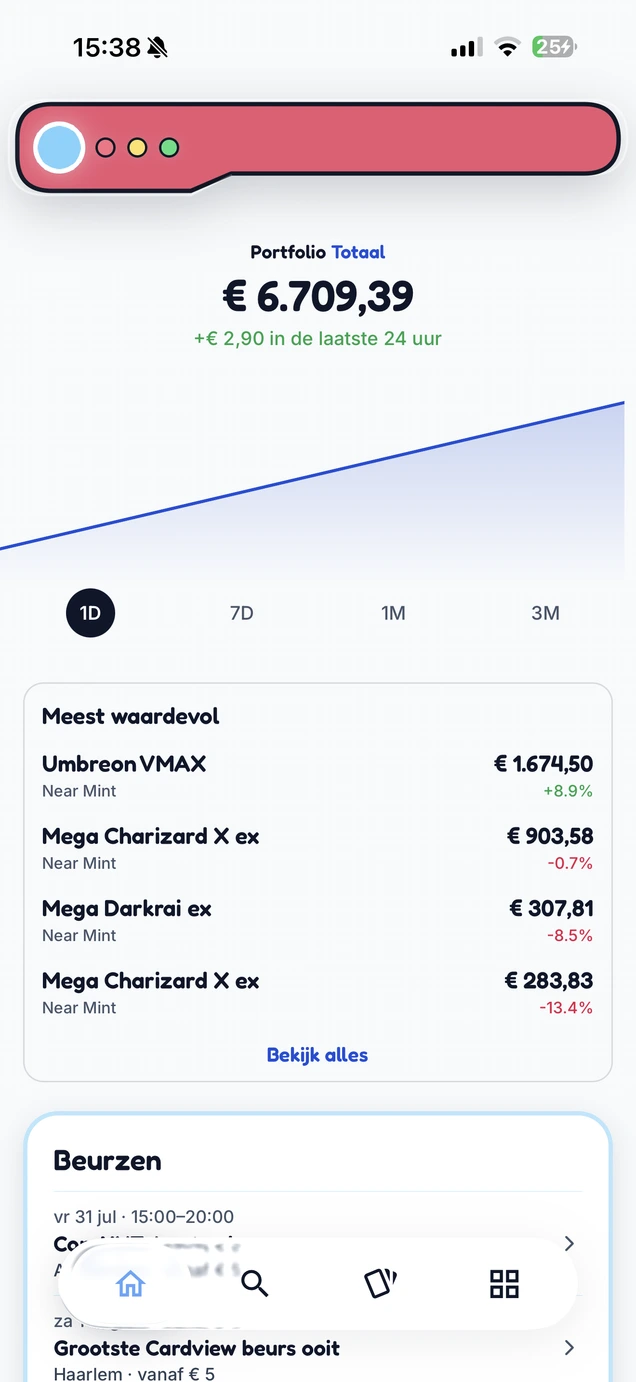The width and height of the screenshot is (636, 1382).
Task: Tap the blue profile avatar circle
Action: (59, 148)
